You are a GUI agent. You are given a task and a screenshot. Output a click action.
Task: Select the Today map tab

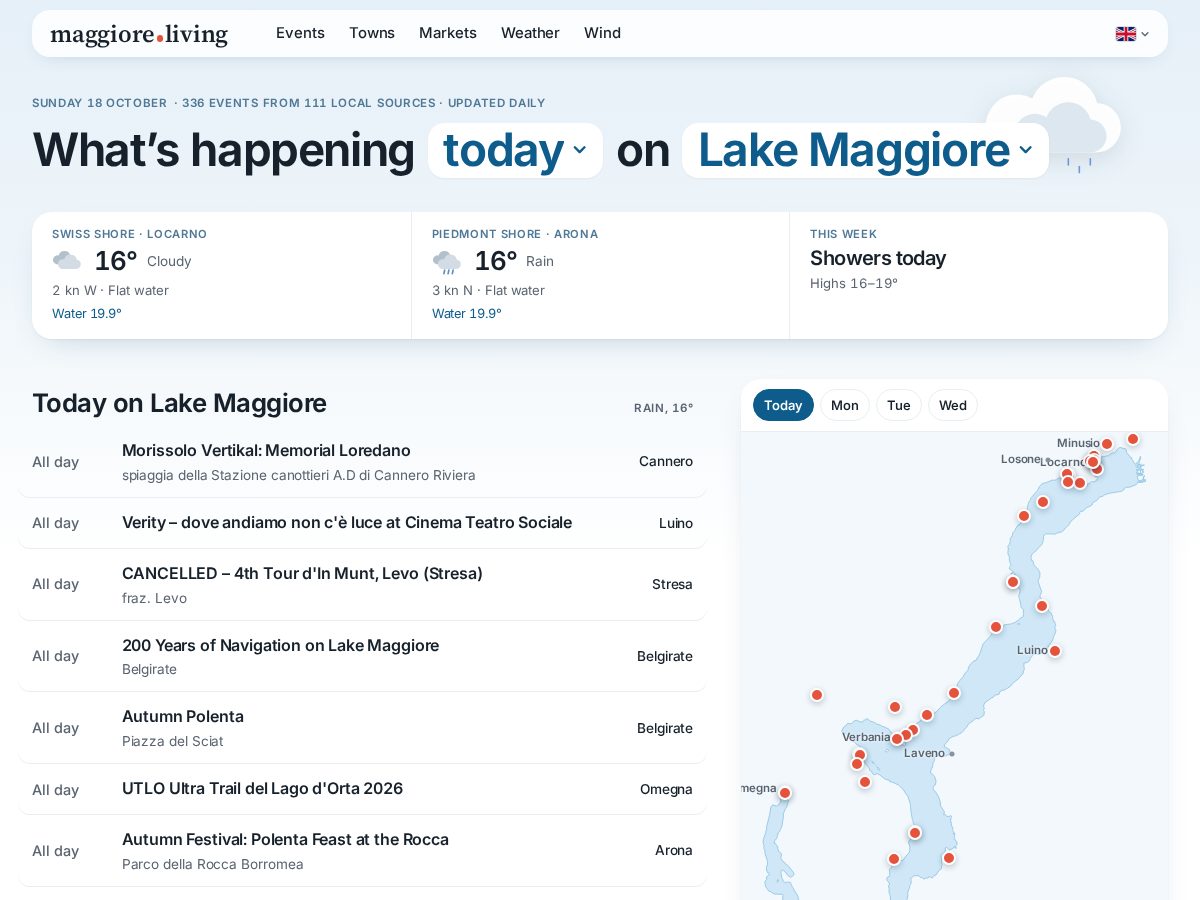[x=783, y=405]
